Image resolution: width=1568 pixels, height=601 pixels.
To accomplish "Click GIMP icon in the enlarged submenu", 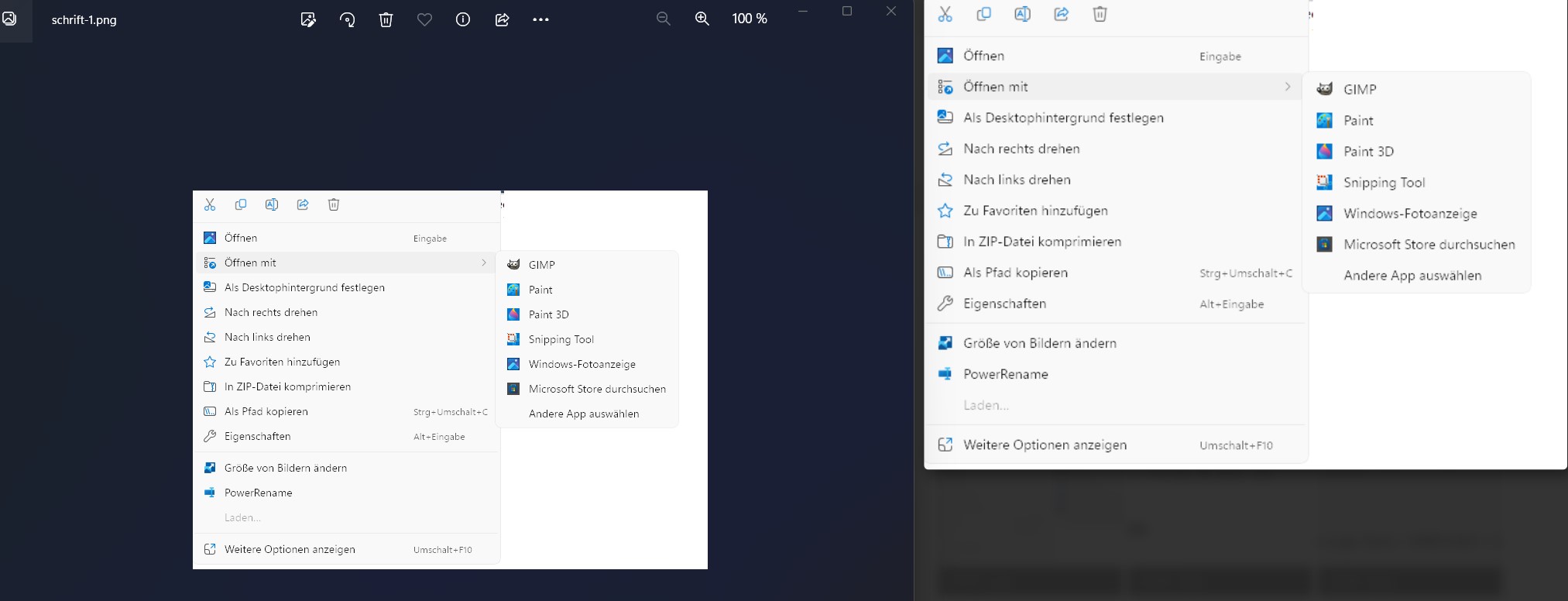I will click(1325, 89).
